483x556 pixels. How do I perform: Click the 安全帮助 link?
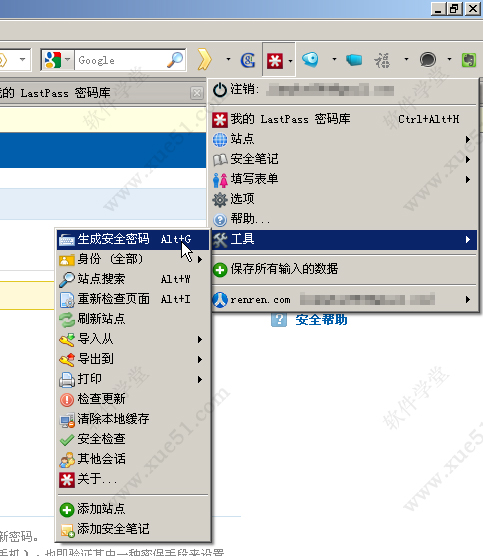pos(321,320)
